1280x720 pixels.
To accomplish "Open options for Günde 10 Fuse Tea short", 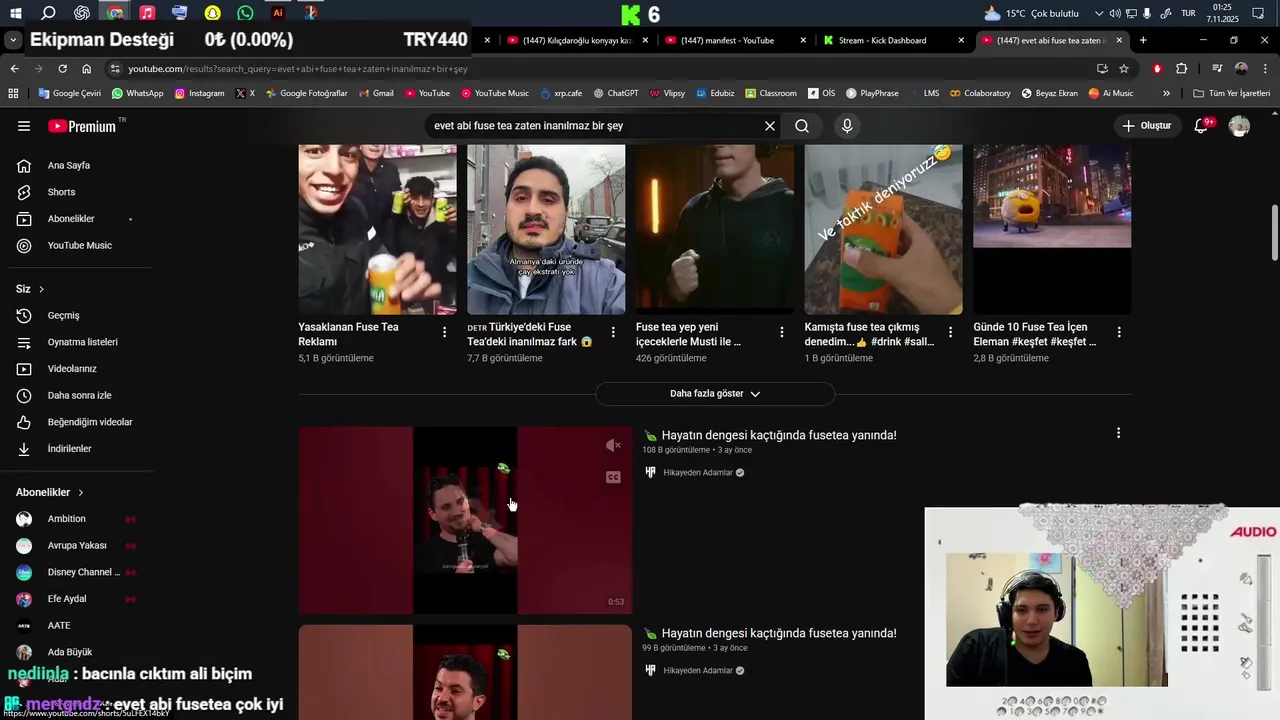I will (x=1119, y=332).
